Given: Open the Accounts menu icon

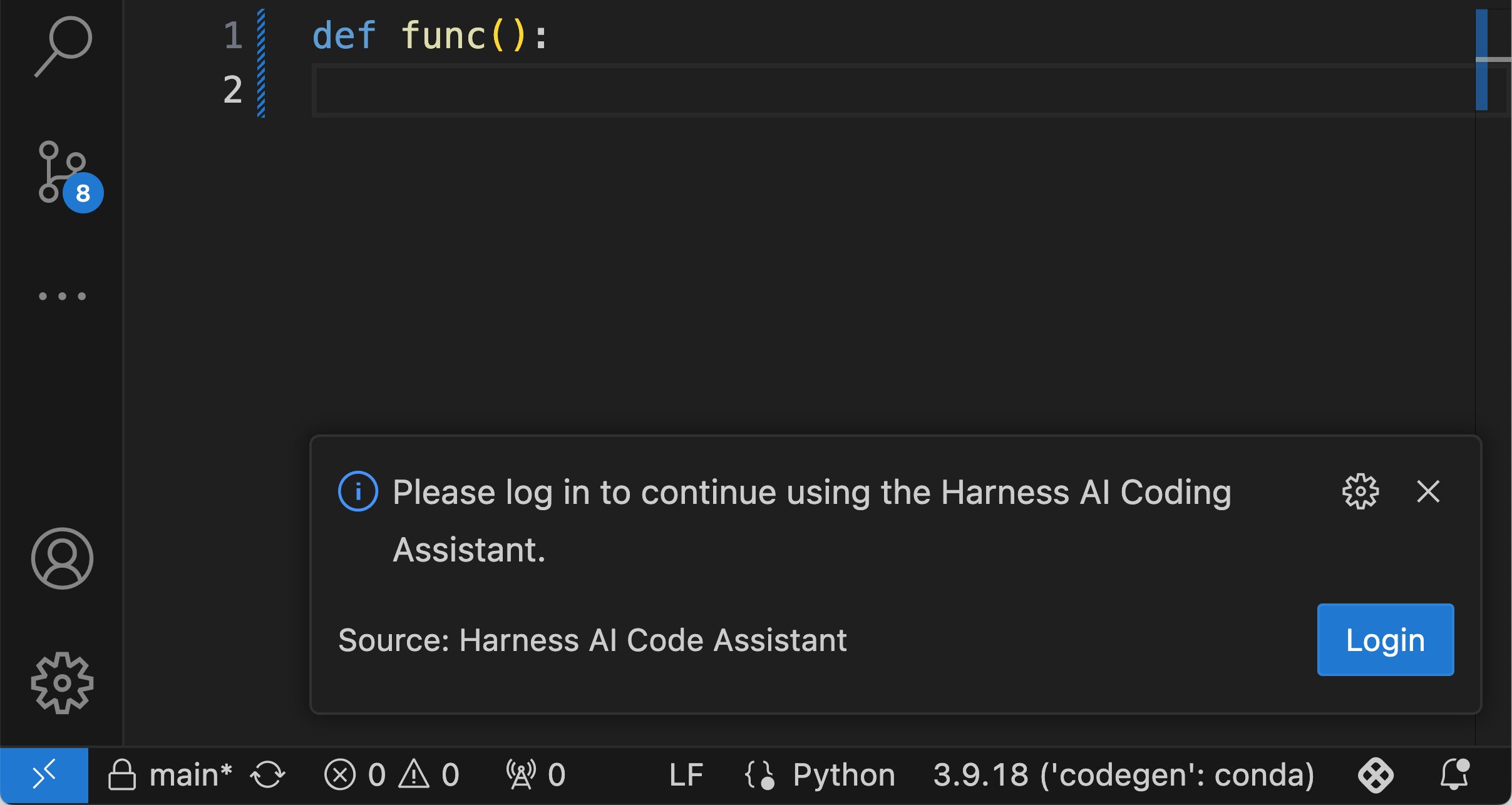Looking at the screenshot, I should pos(62,558).
